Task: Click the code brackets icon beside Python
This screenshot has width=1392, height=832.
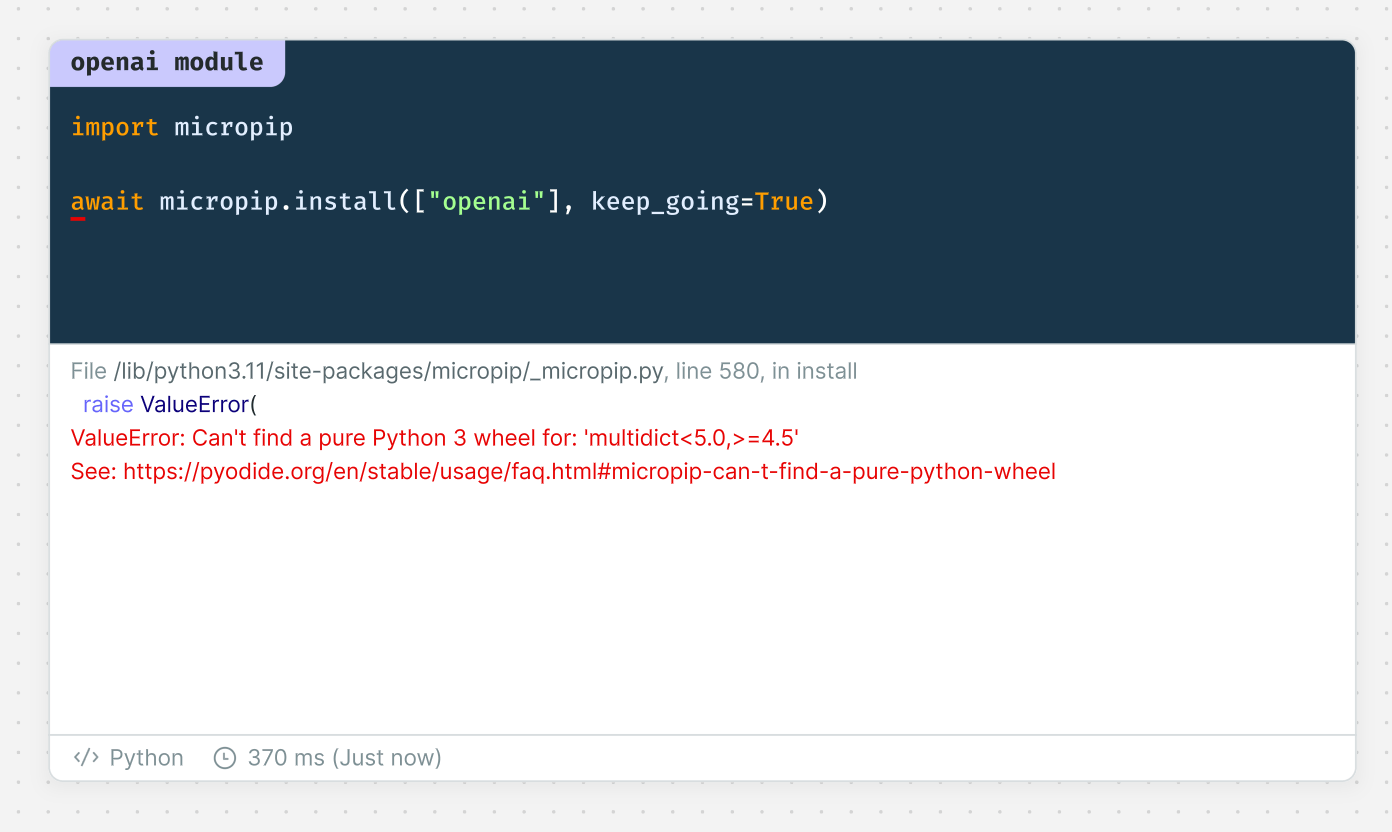Action: [x=86, y=758]
